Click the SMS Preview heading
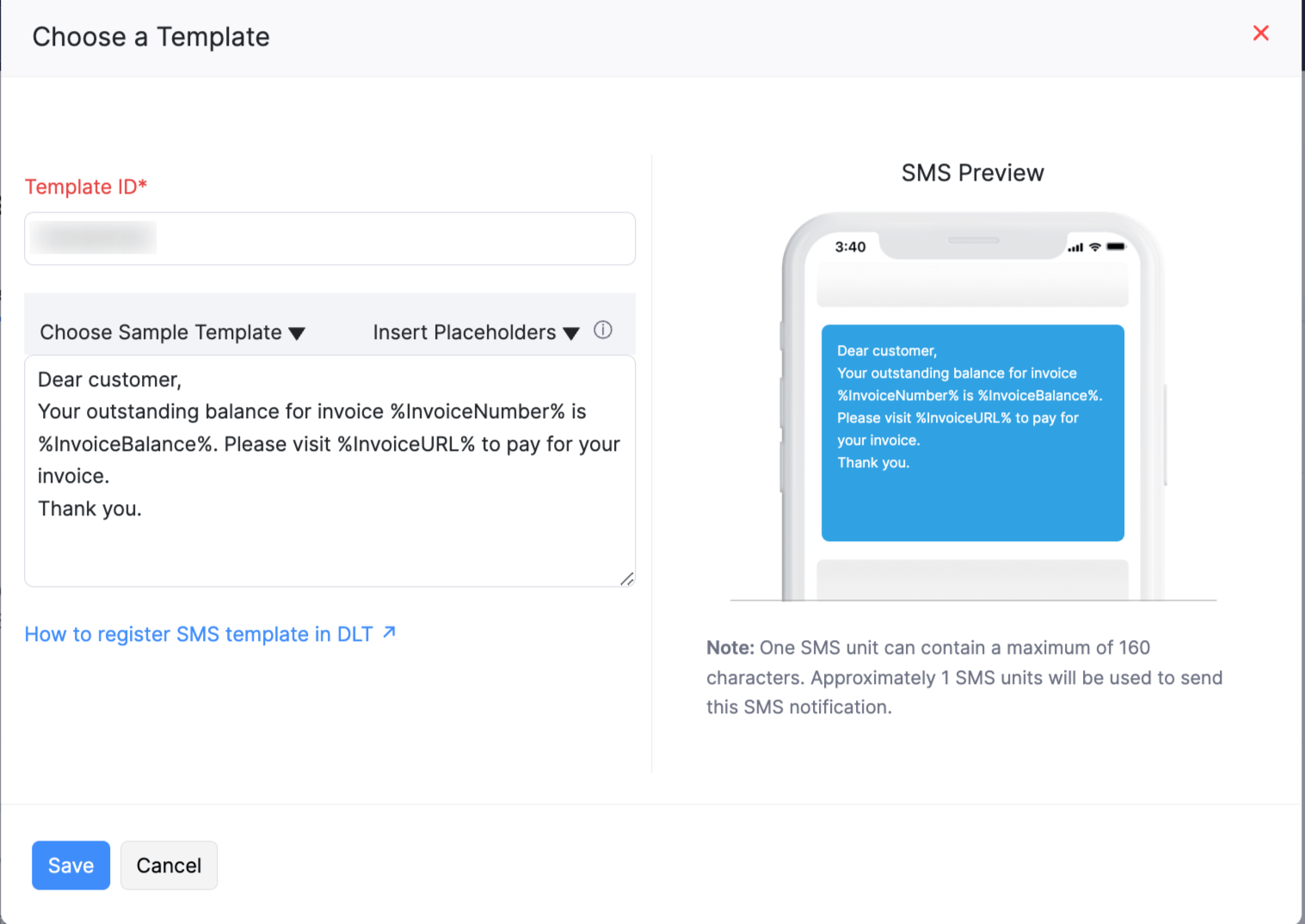1305x924 pixels. 972,173
